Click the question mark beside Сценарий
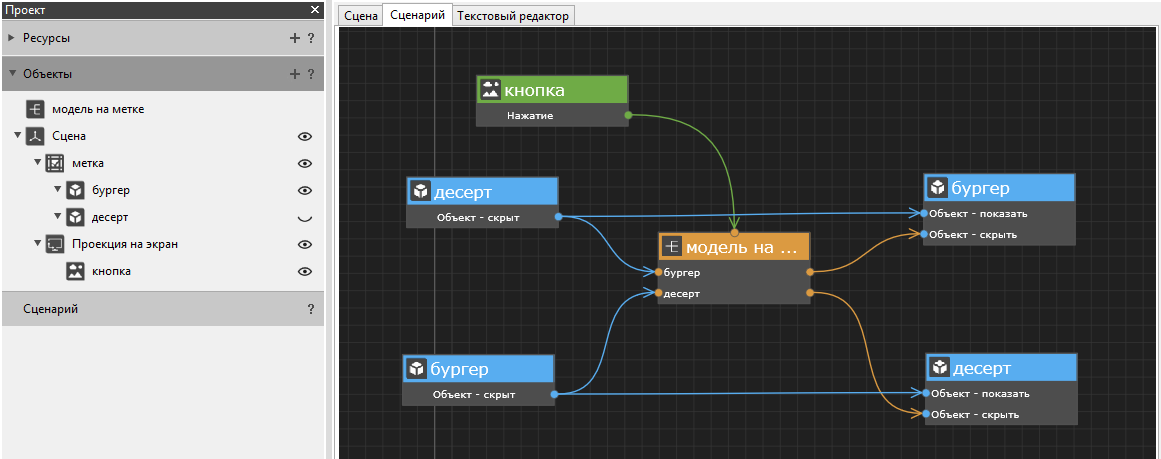This screenshot has width=1161, height=459. pyautogui.click(x=311, y=310)
